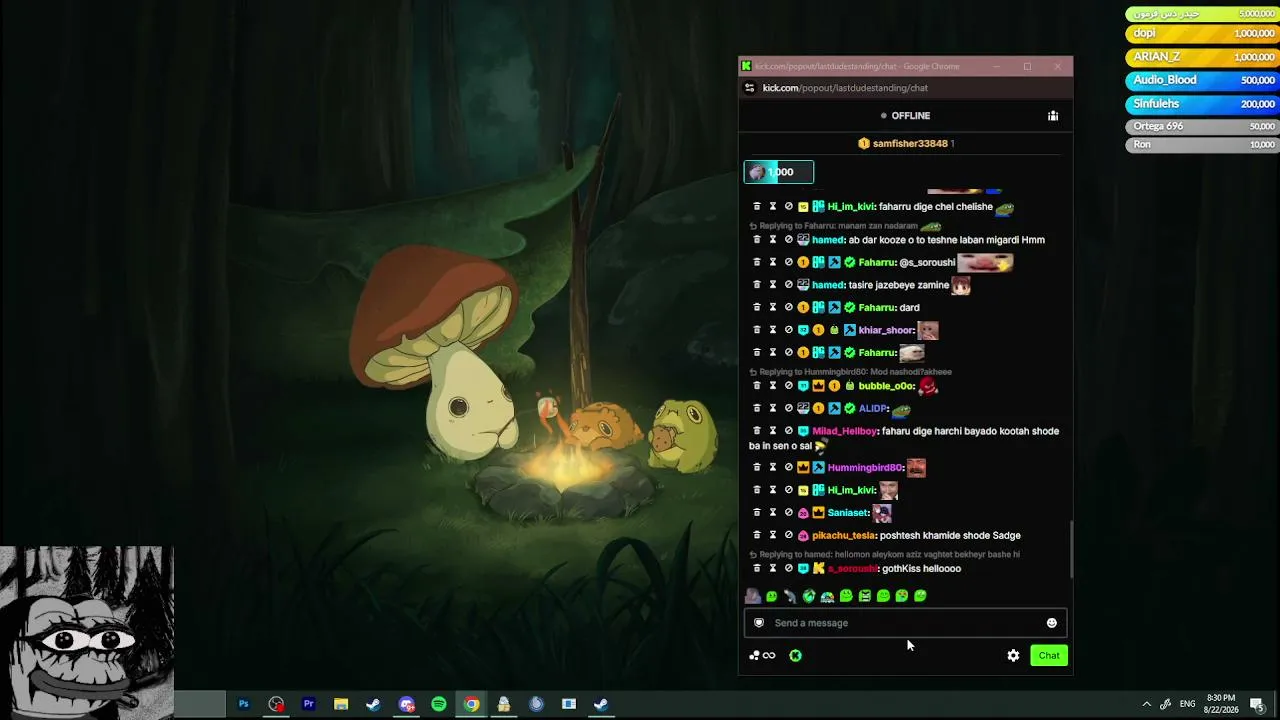The height and width of the screenshot is (720, 1280).
Task: Timeout Faharru on the 'dard' message
Action: tap(773, 308)
